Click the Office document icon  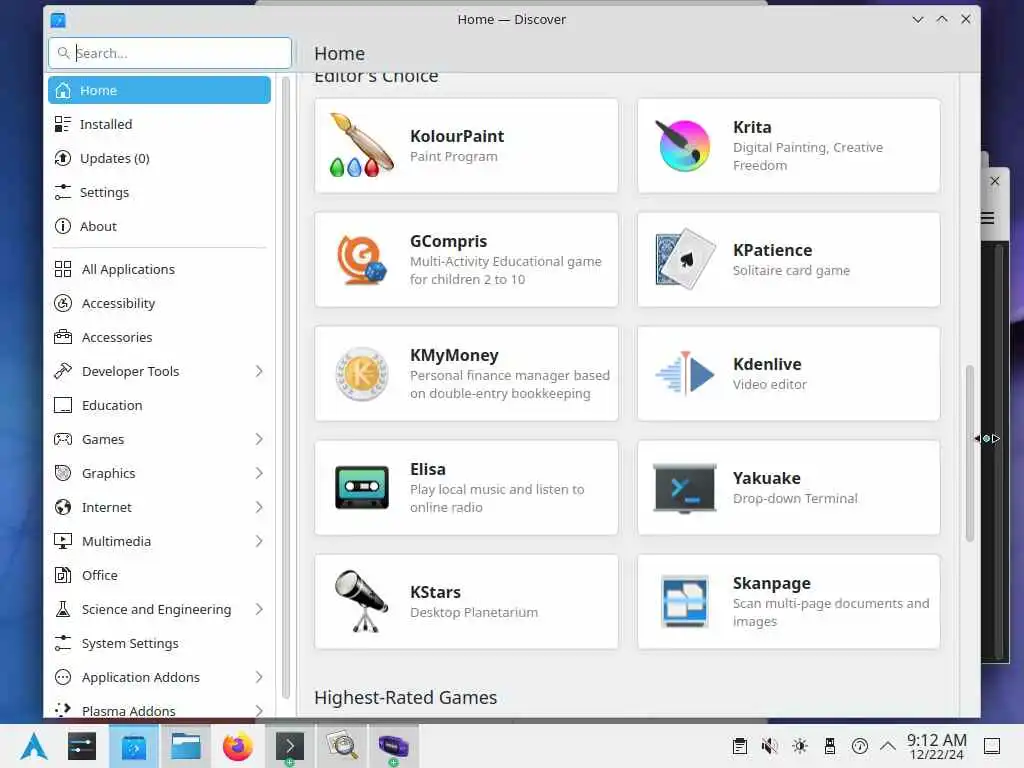pyautogui.click(x=63, y=575)
